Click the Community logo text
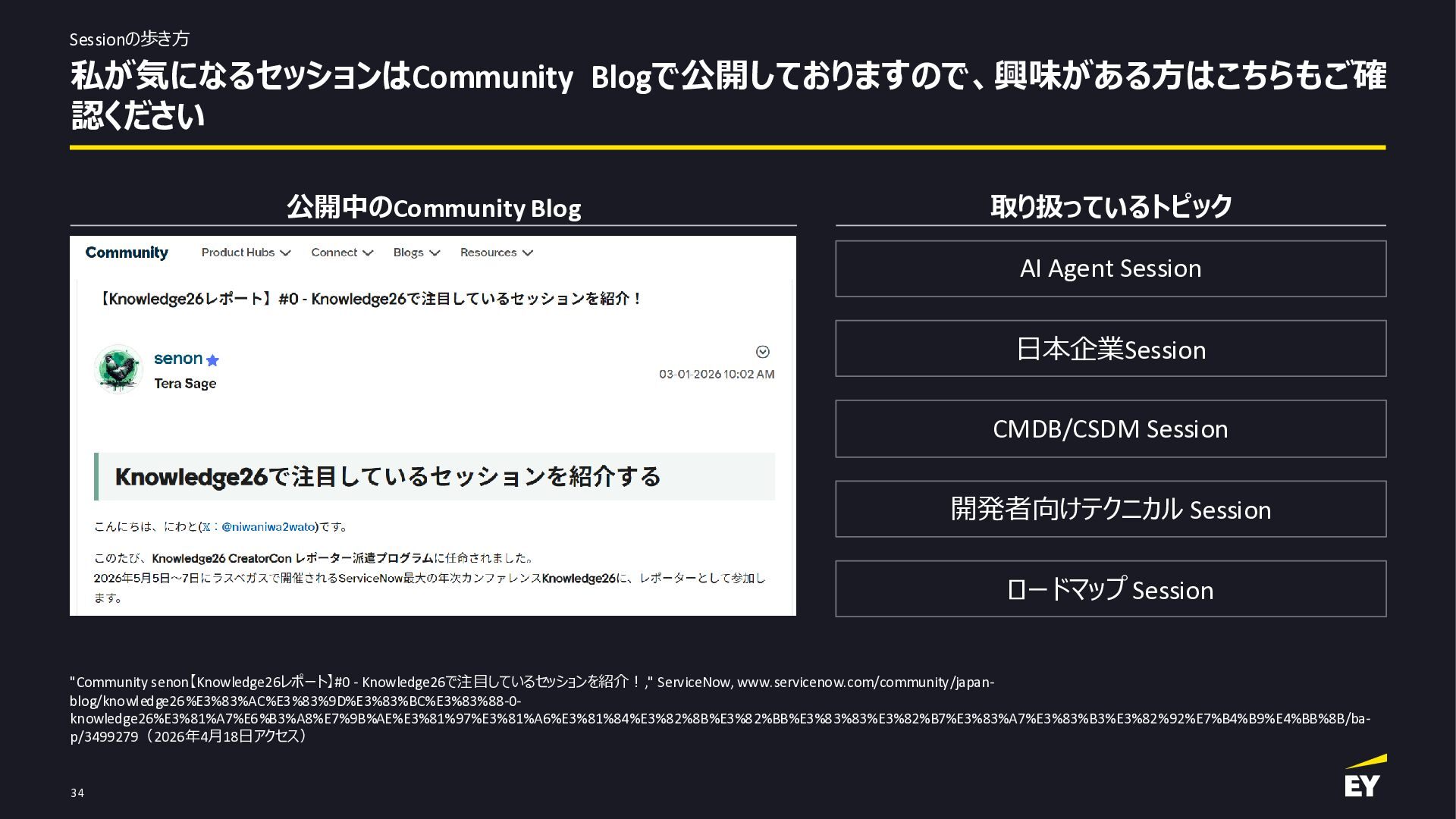 (x=127, y=253)
